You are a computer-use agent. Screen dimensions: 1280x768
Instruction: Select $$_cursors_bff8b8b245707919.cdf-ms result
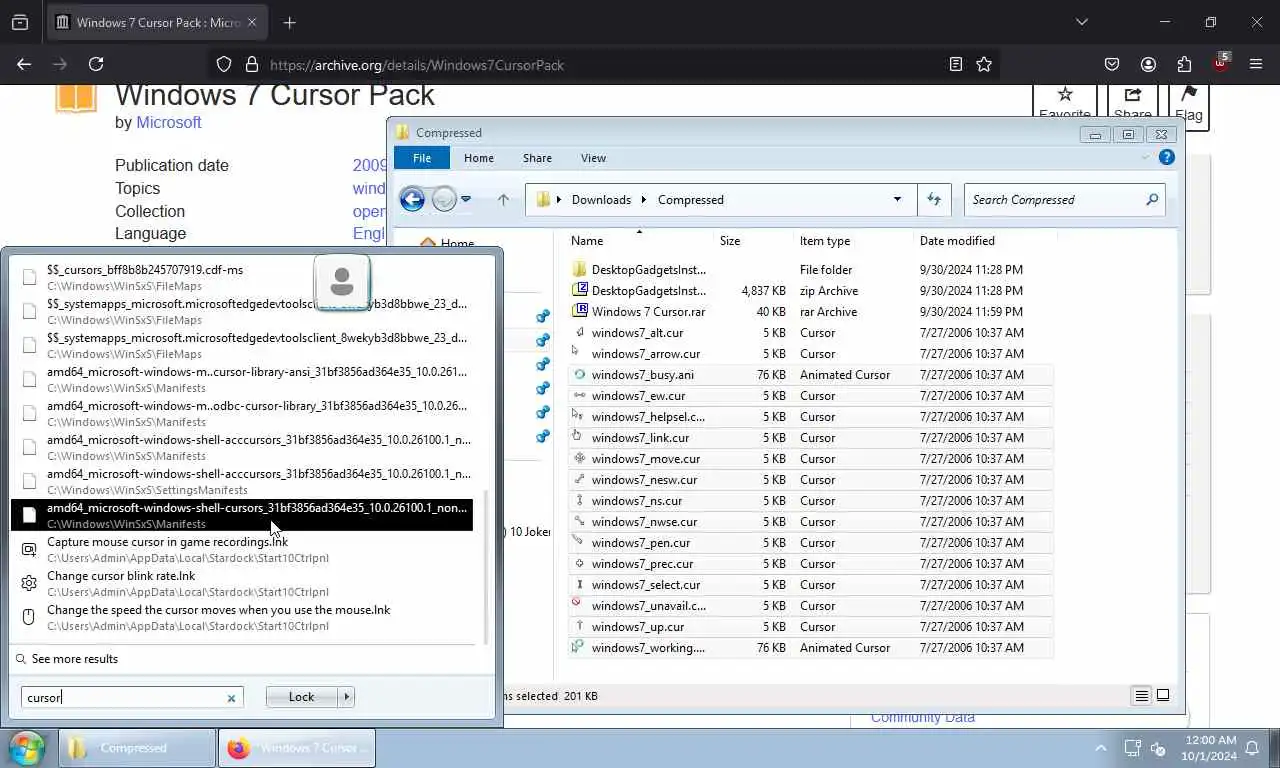pos(240,277)
